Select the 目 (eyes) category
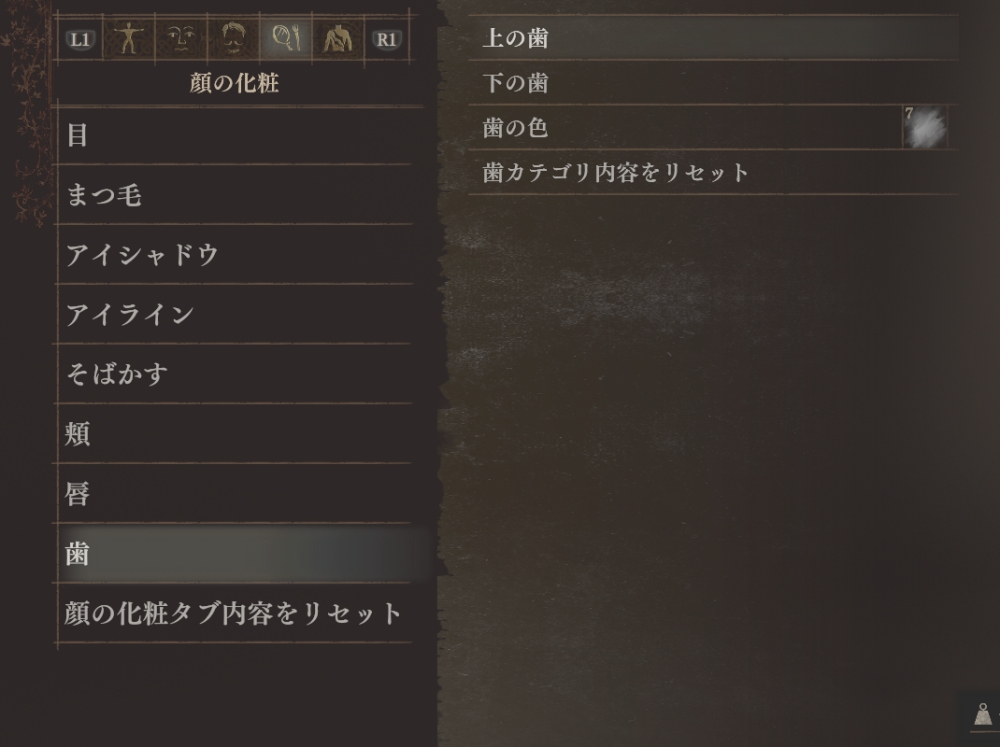1000x747 pixels. tap(233, 135)
